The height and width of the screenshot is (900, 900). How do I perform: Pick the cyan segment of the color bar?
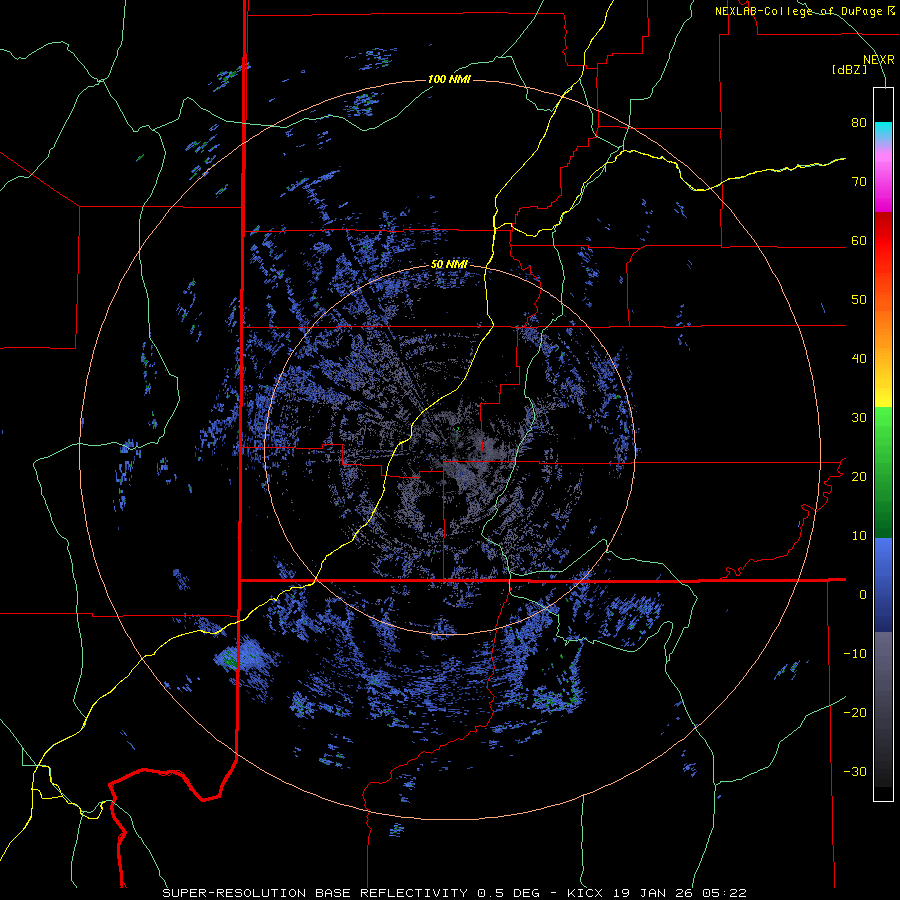(883, 131)
